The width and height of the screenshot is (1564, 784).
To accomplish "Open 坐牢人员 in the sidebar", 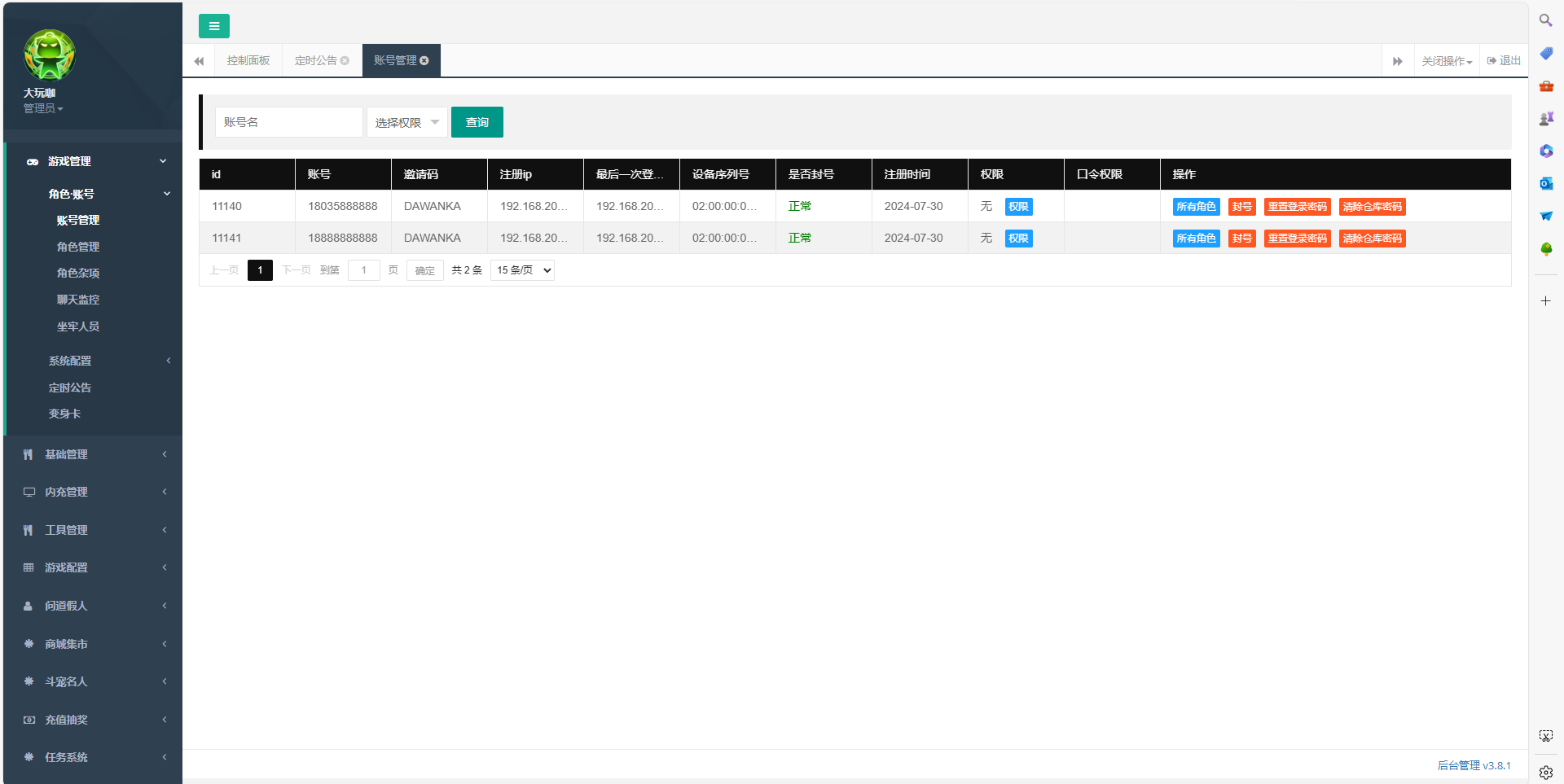I will tap(78, 326).
